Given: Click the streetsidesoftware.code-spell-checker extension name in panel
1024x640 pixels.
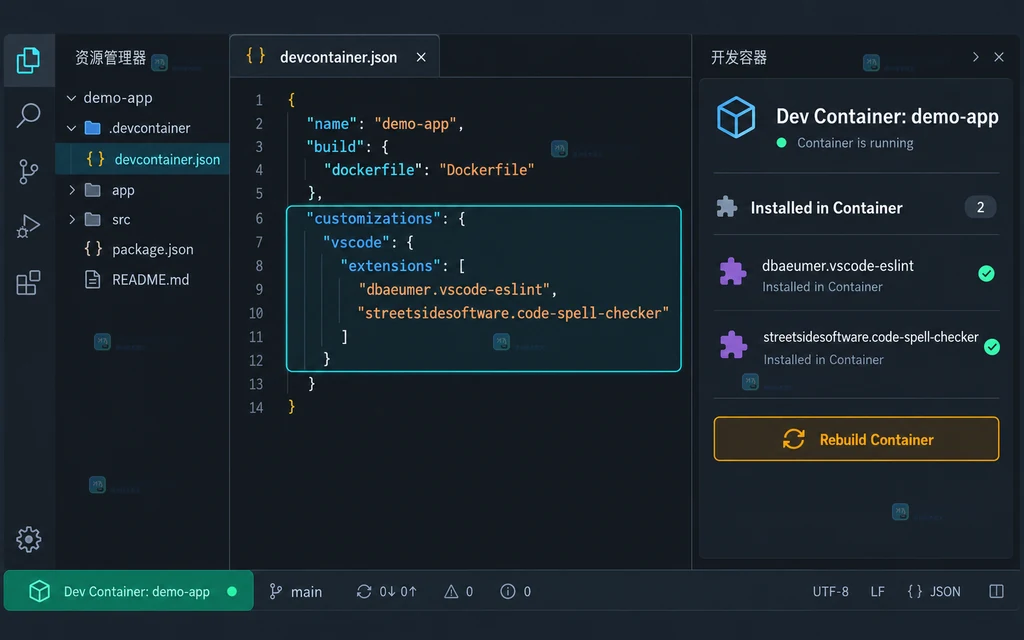Looking at the screenshot, I should 871,337.
